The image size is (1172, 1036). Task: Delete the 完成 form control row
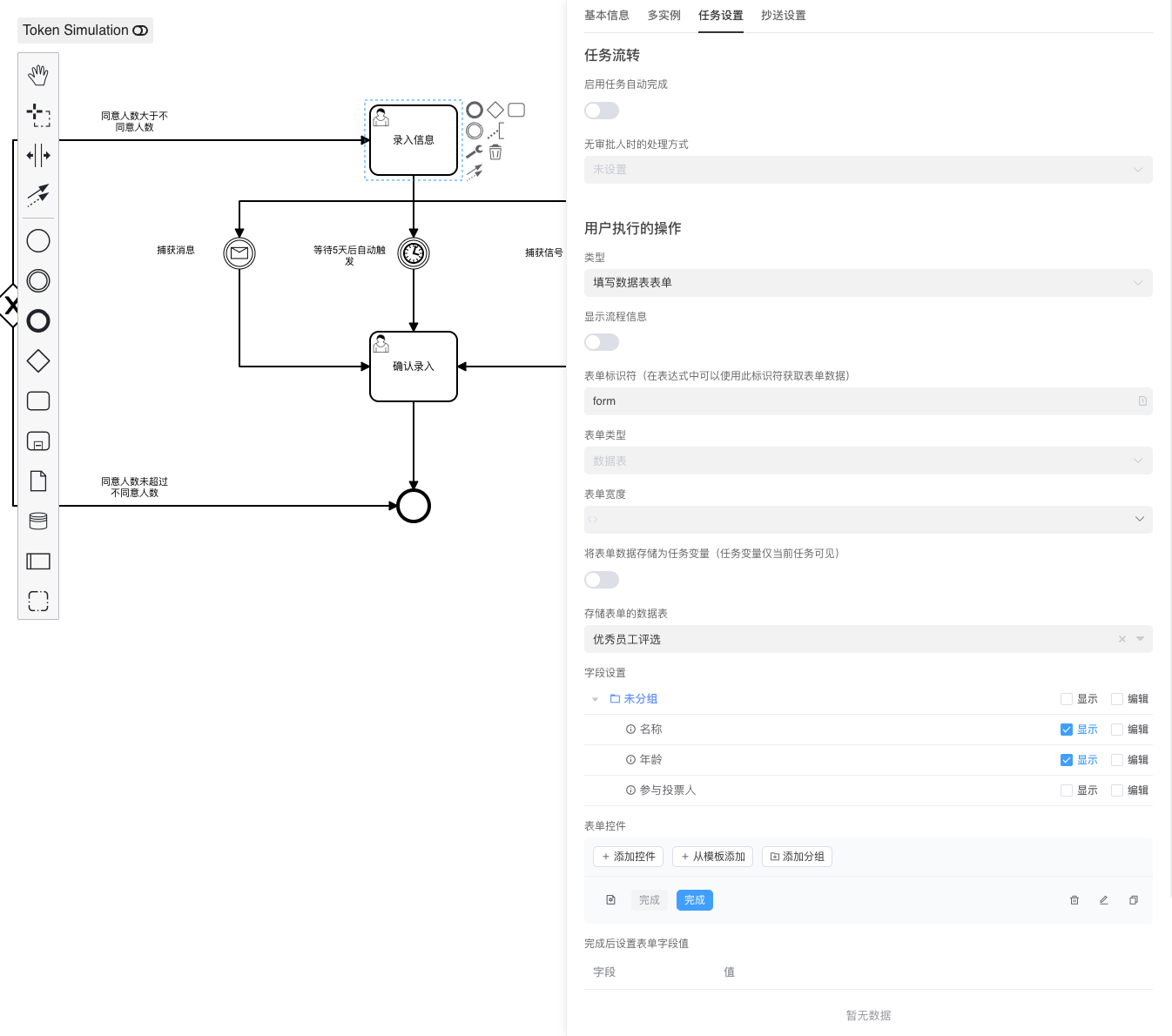click(x=1074, y=900)
